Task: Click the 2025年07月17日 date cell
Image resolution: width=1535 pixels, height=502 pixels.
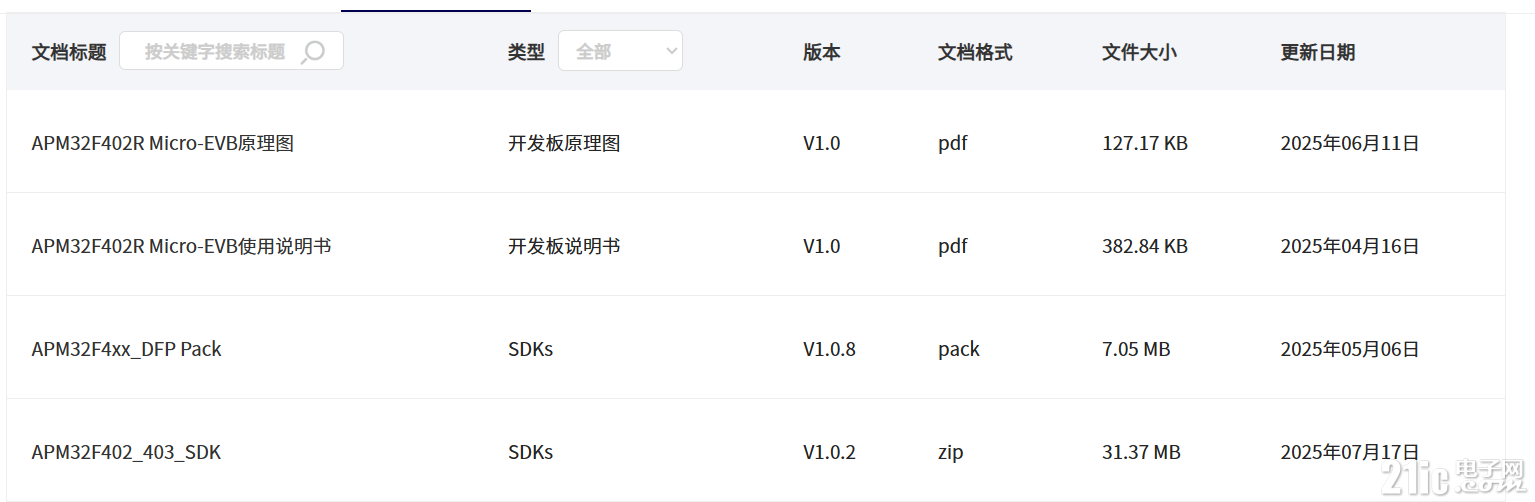Action: [1350, 452]
